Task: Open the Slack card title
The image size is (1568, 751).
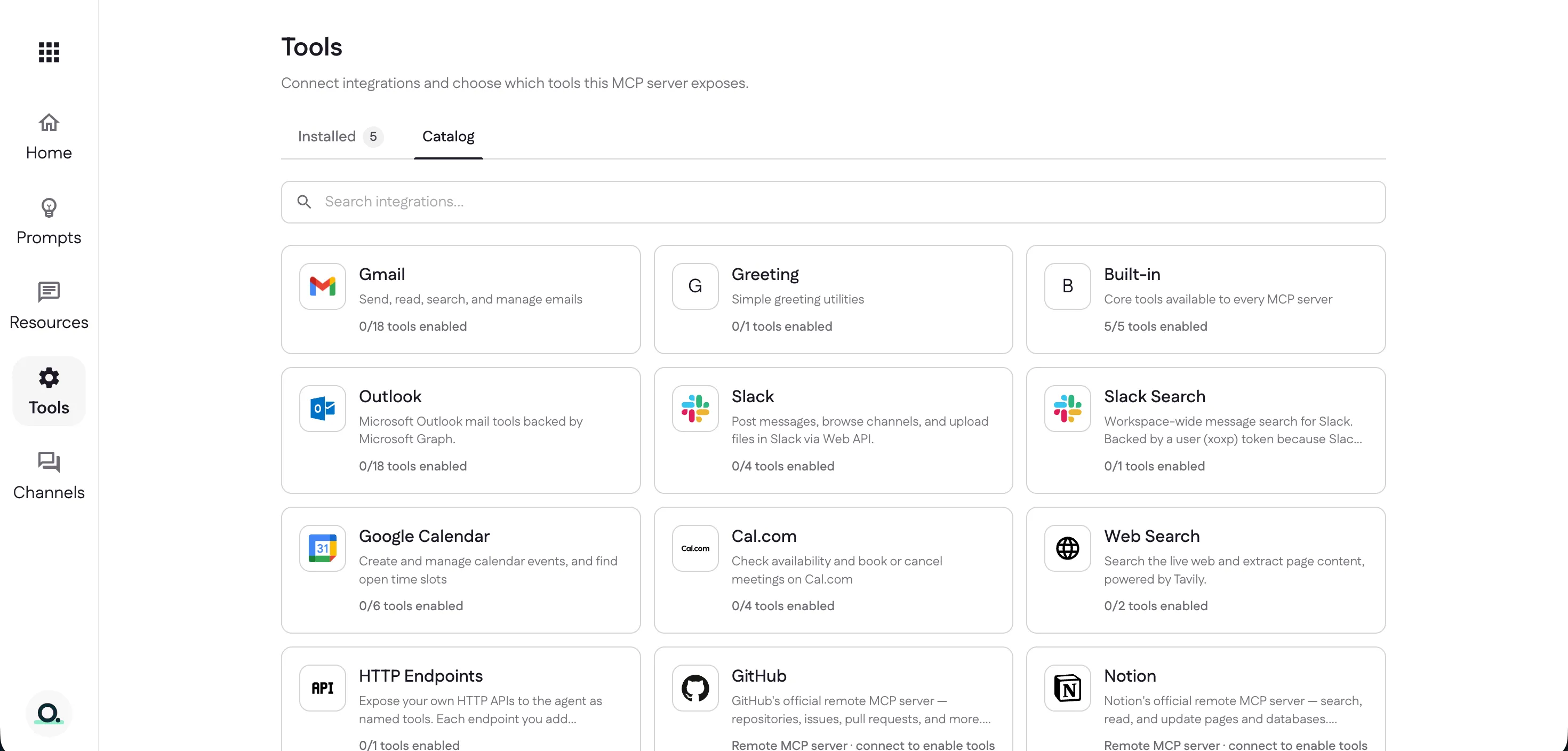Action: pyautogui.click(x=753, y=396)
